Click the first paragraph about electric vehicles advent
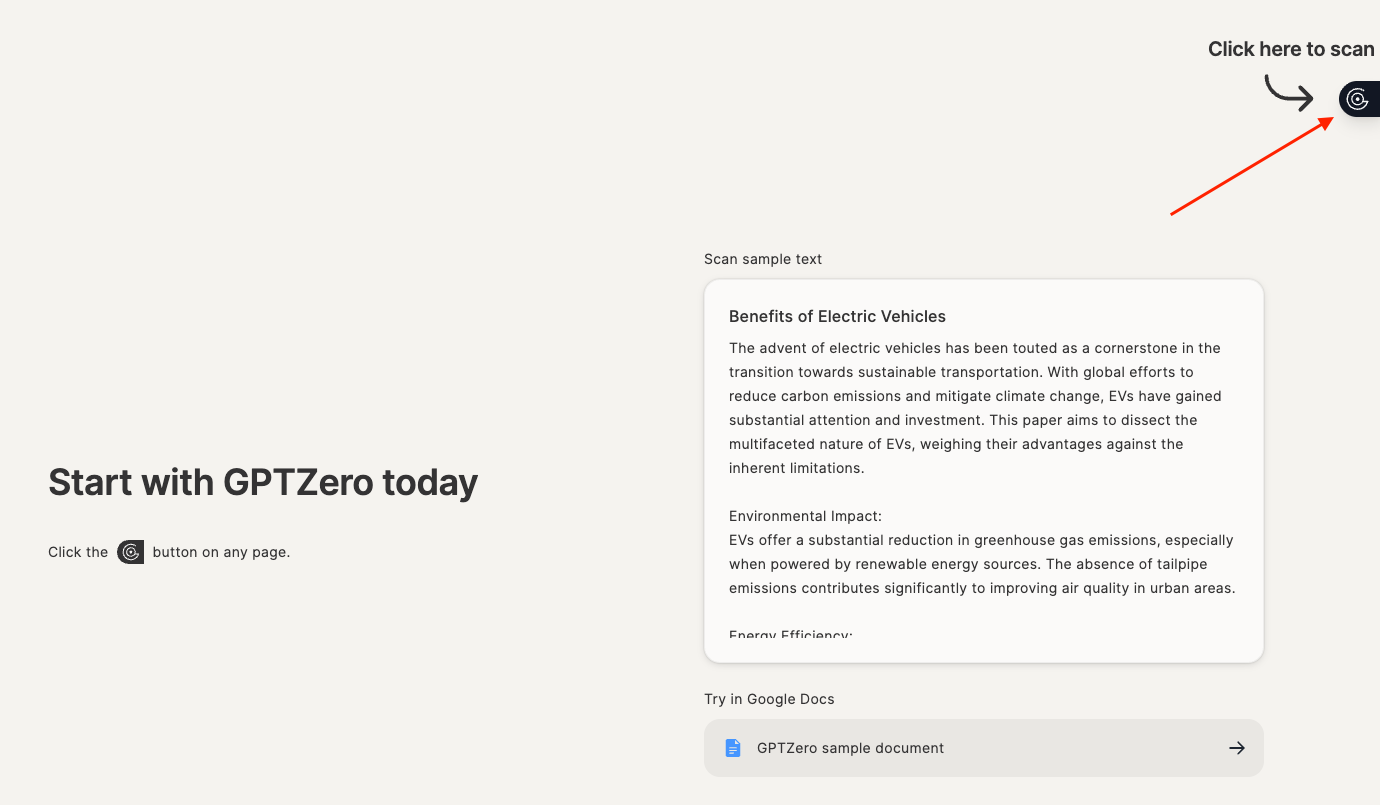The width and height of the screenshot is (1380, 805). coord(975,408)
